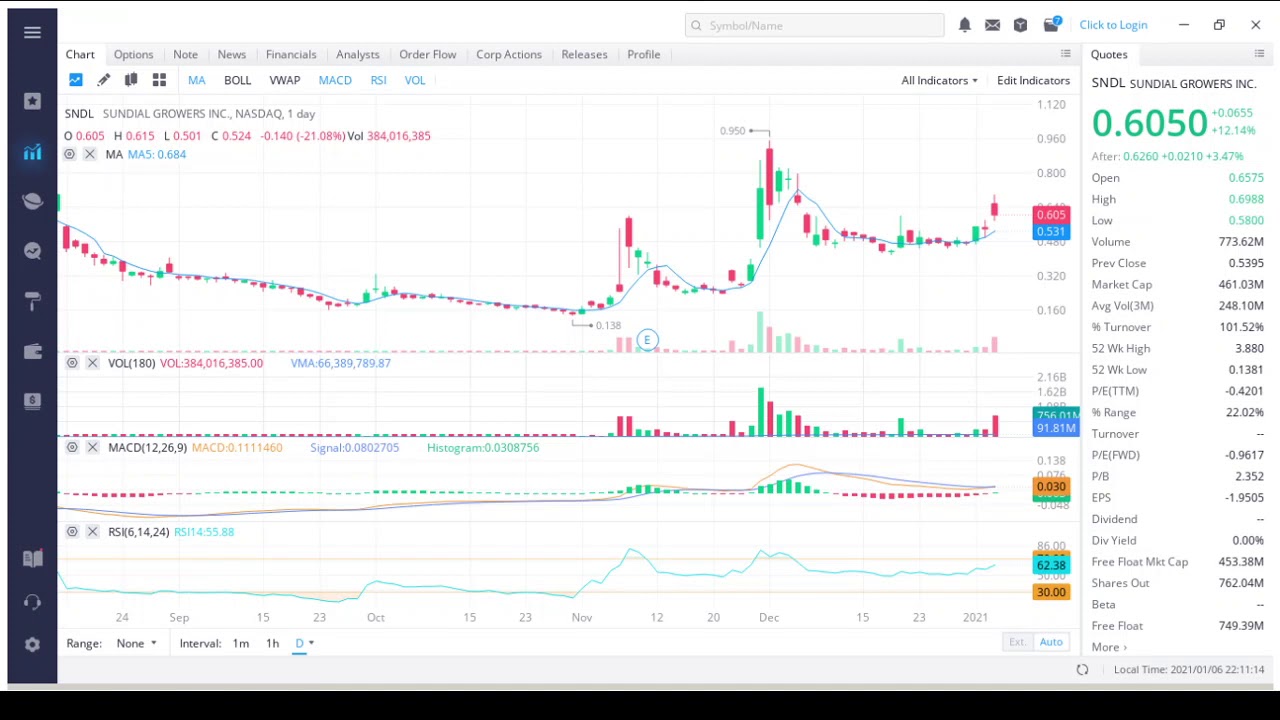
Task: Select the line chart type icon
Action: point(76,80)
